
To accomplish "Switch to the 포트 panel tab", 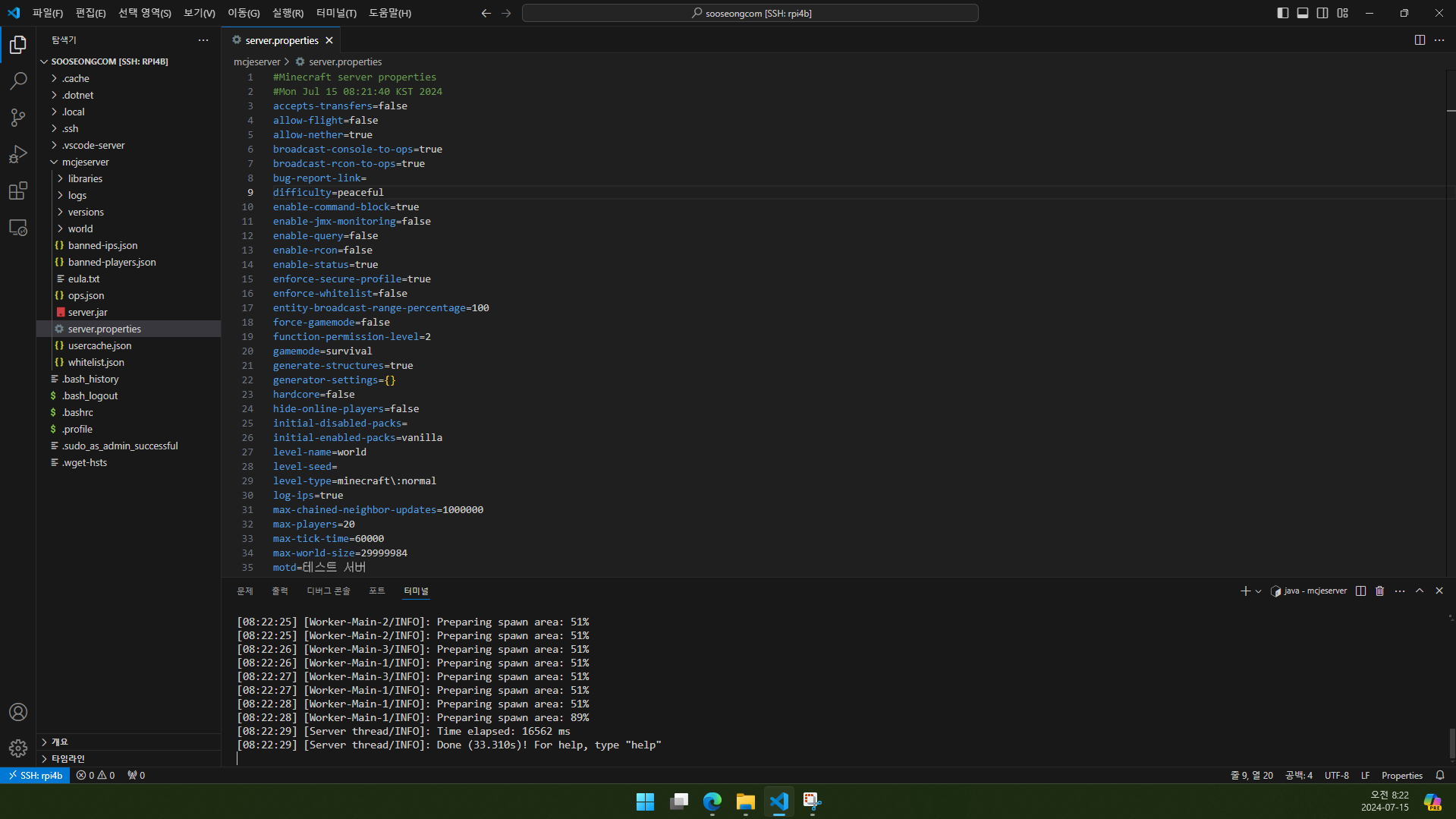I will (x=377, y=591).
